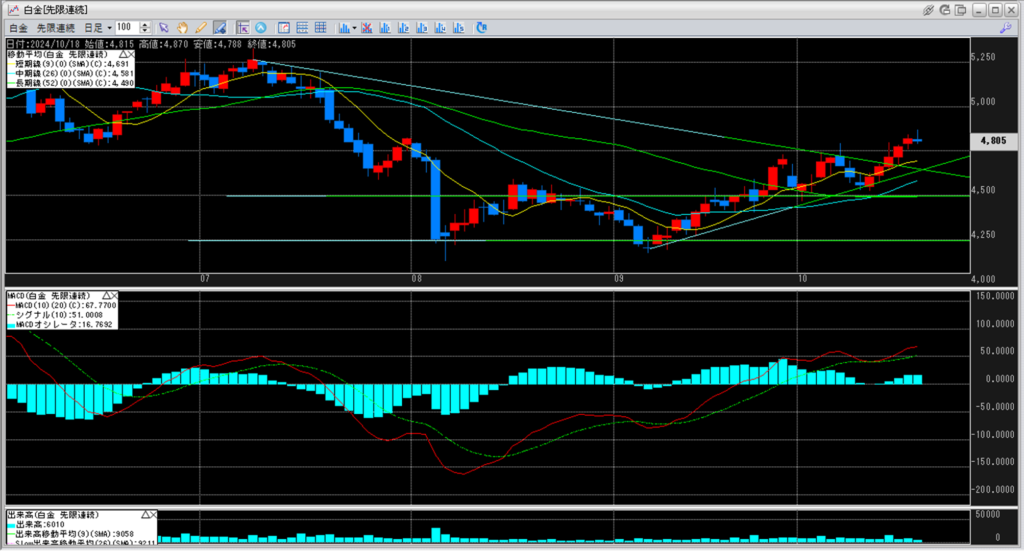Activate the hand pan tool
This screenshot has width=1024, height=551.
point(182,27)
